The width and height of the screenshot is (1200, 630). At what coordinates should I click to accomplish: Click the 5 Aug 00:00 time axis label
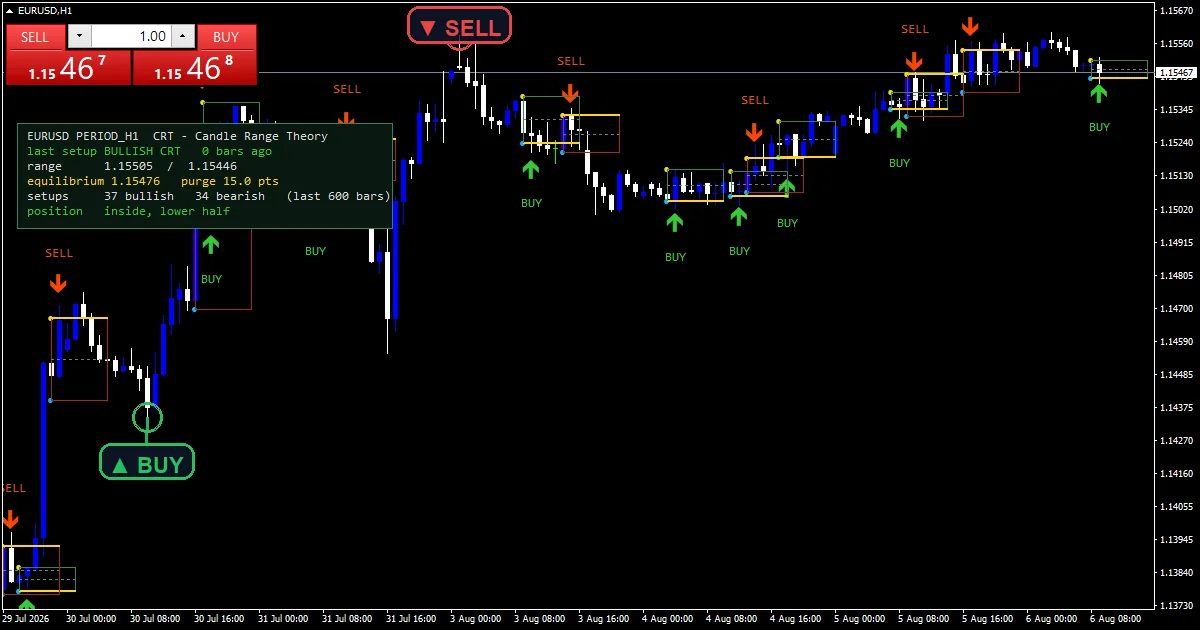pyautogui.click(x=859, y=619)
